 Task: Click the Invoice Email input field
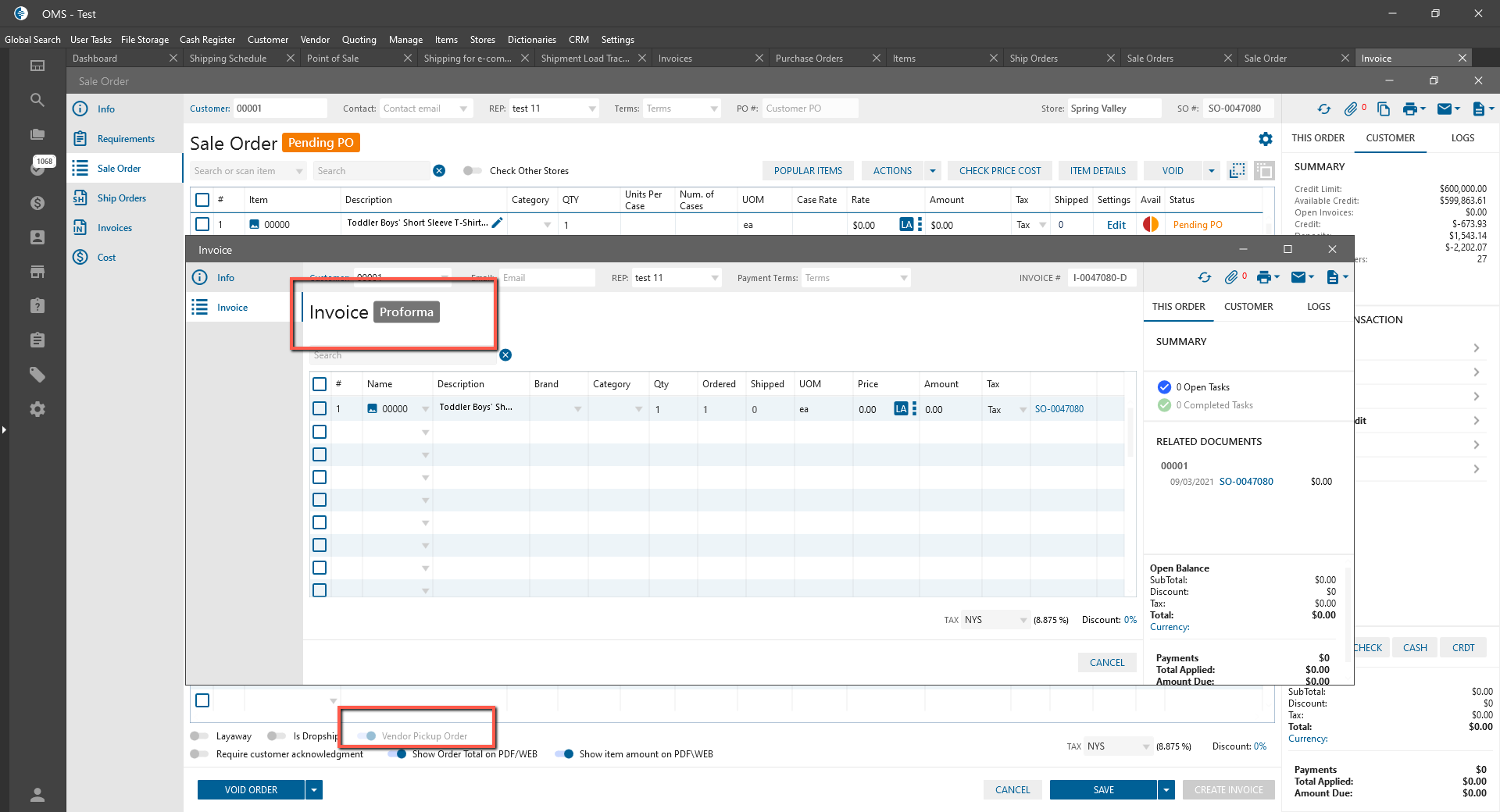(x=547, y=278)
